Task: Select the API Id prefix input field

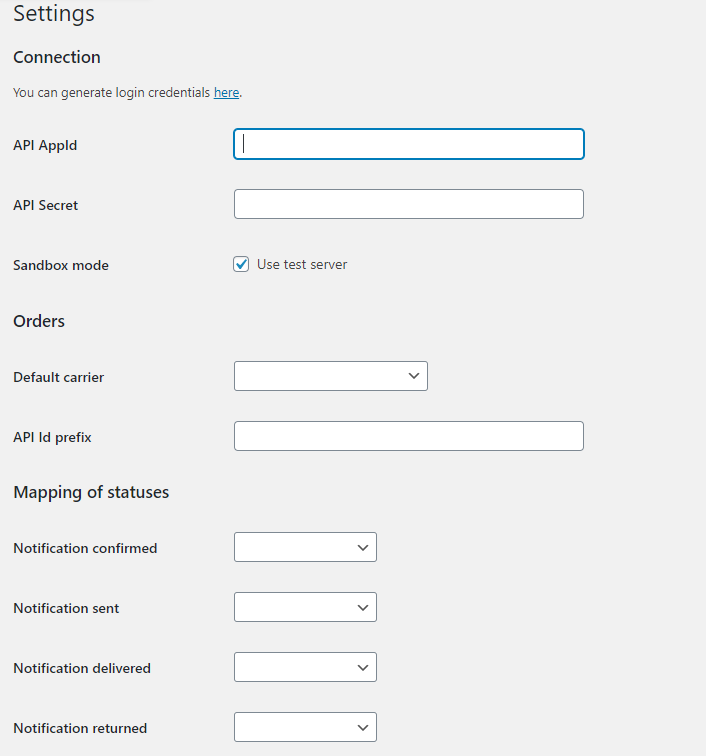Action: tap(409, 436)
